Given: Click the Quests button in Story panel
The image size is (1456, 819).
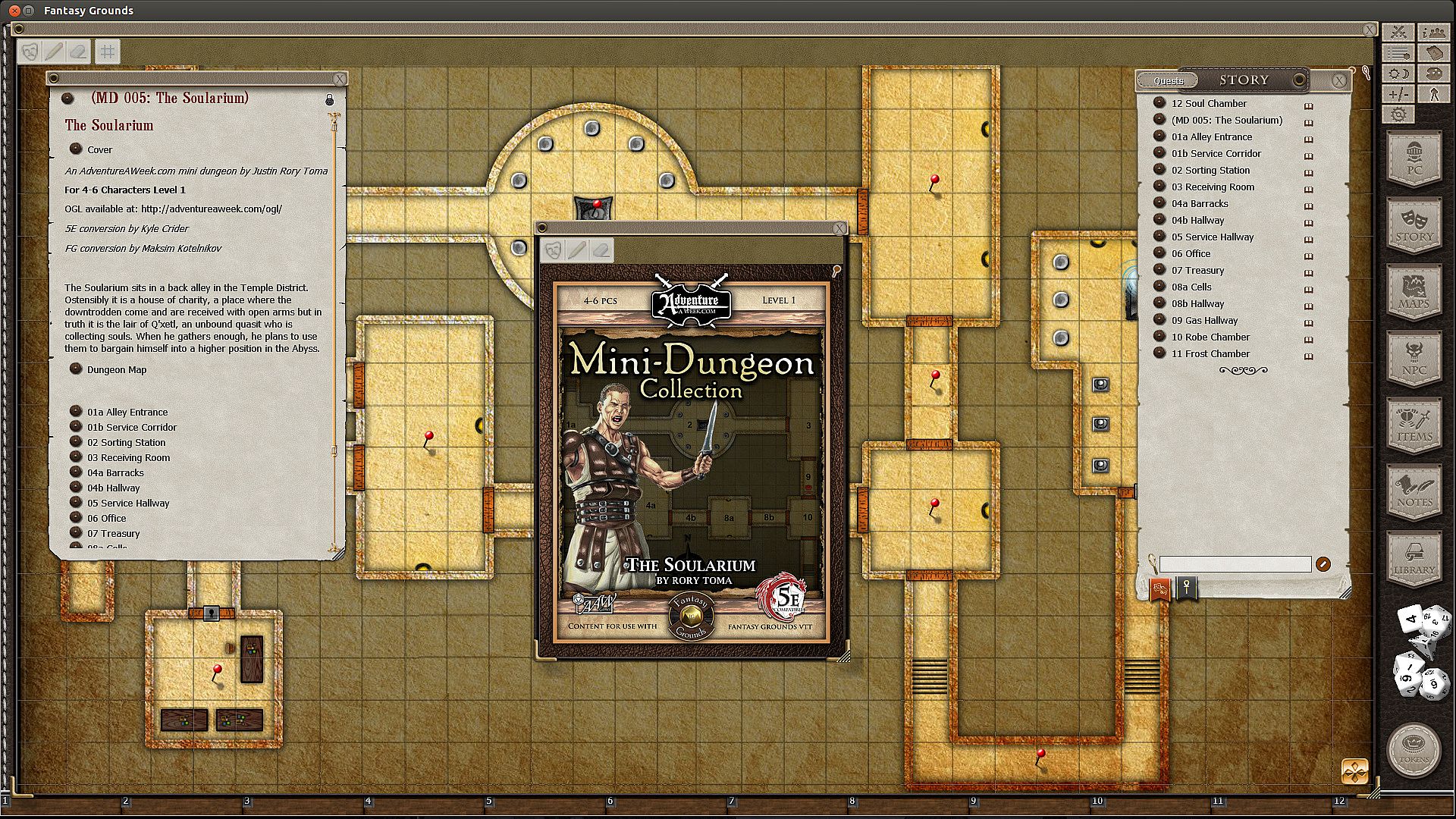Looking at the screenshot, I should [x=1168, y=80].
